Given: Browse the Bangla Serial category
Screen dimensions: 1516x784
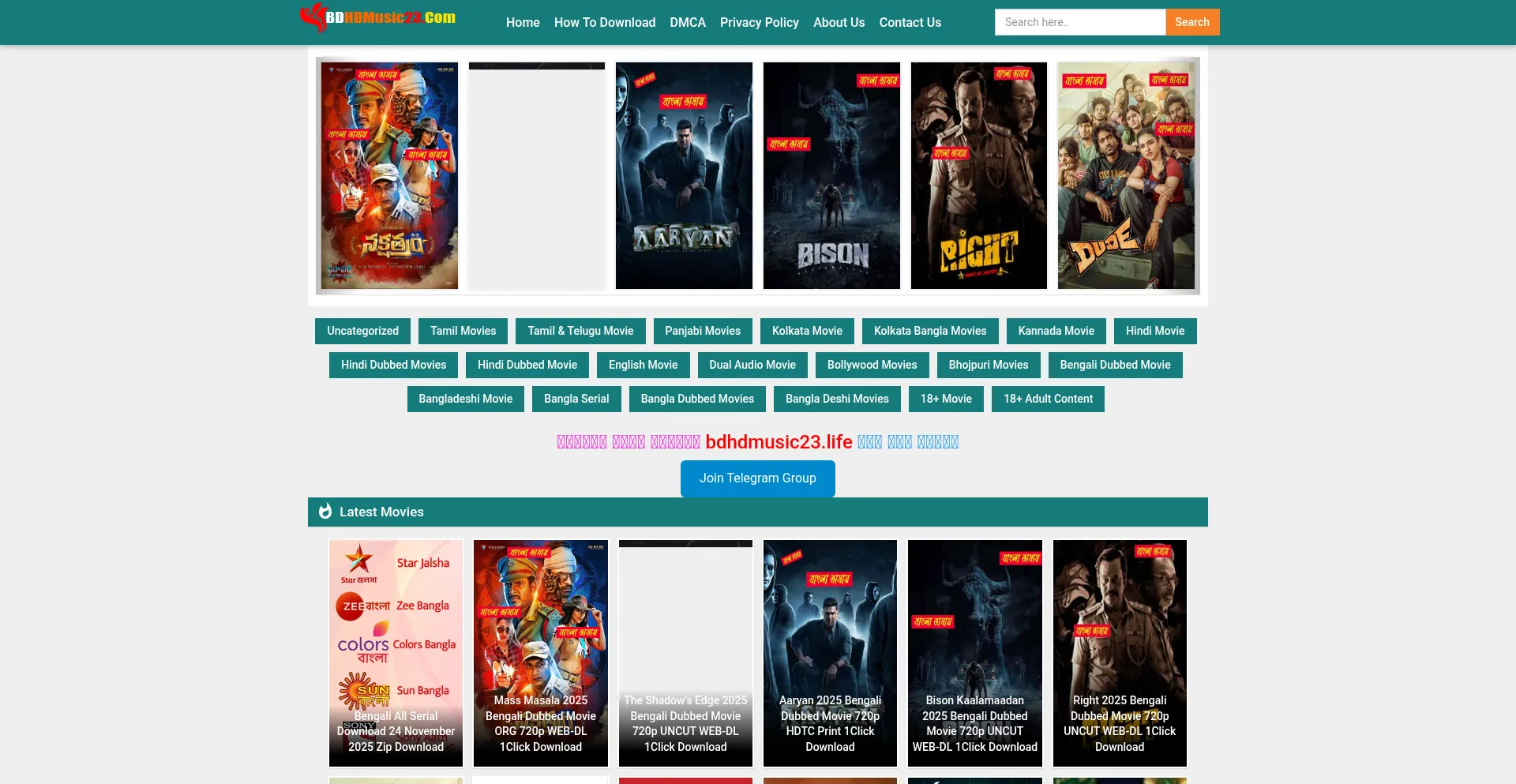Looking at the screenshot, I should pyautogui.click(x=576, y=399).
